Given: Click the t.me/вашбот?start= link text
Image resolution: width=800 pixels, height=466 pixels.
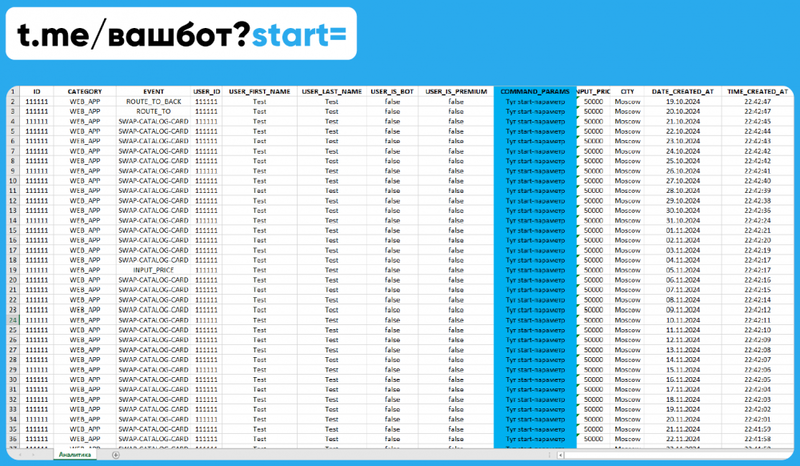Looking at the screenshot, I should tap(182, 35).
